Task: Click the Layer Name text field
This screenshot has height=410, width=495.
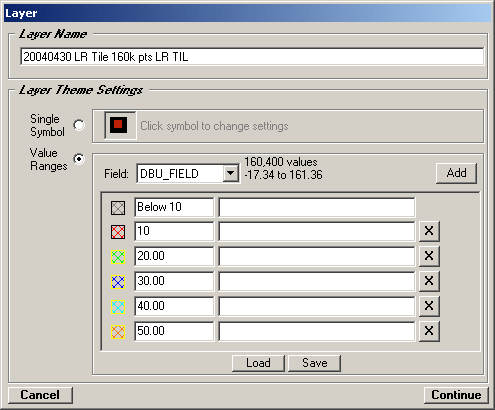Action: pyautogui.click(x=252, y=57)
